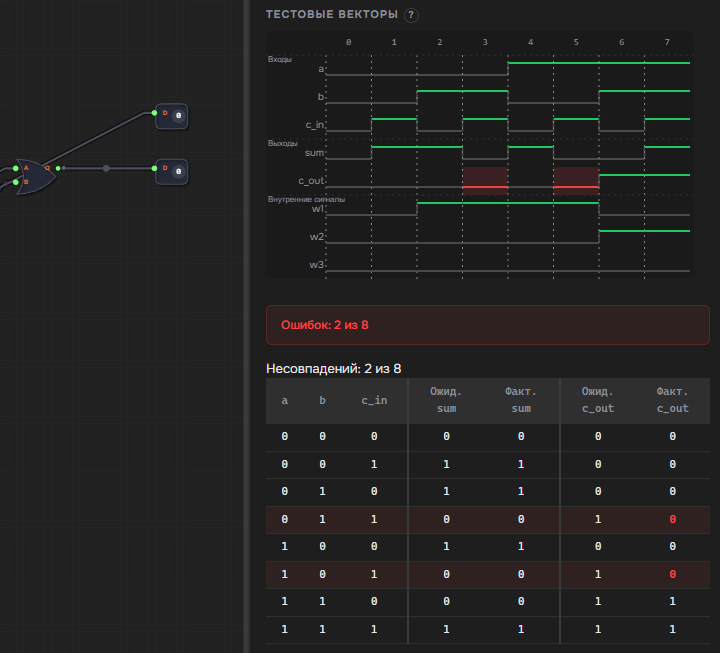720x653 pixels.
Task: Click the wire junction dot after OR gate
Action: click(106, 169)
